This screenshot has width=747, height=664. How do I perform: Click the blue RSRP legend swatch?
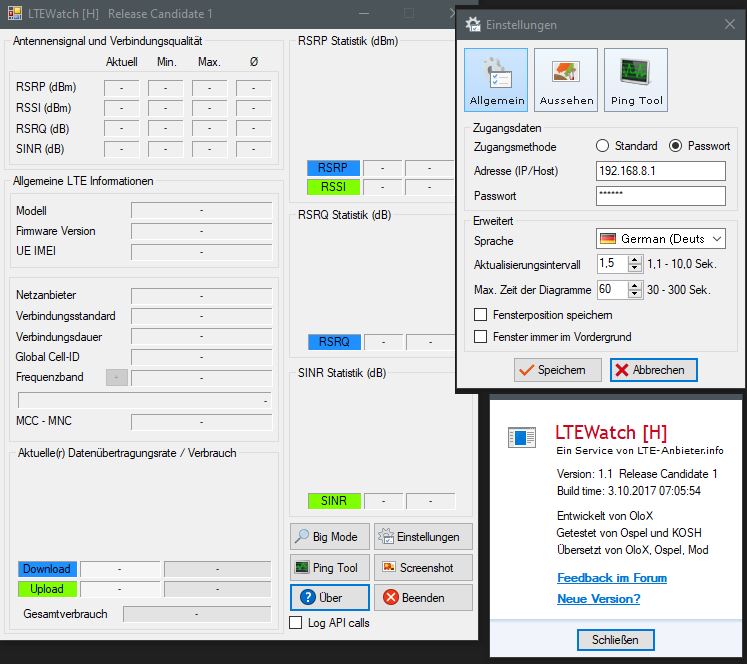point(333,168)
